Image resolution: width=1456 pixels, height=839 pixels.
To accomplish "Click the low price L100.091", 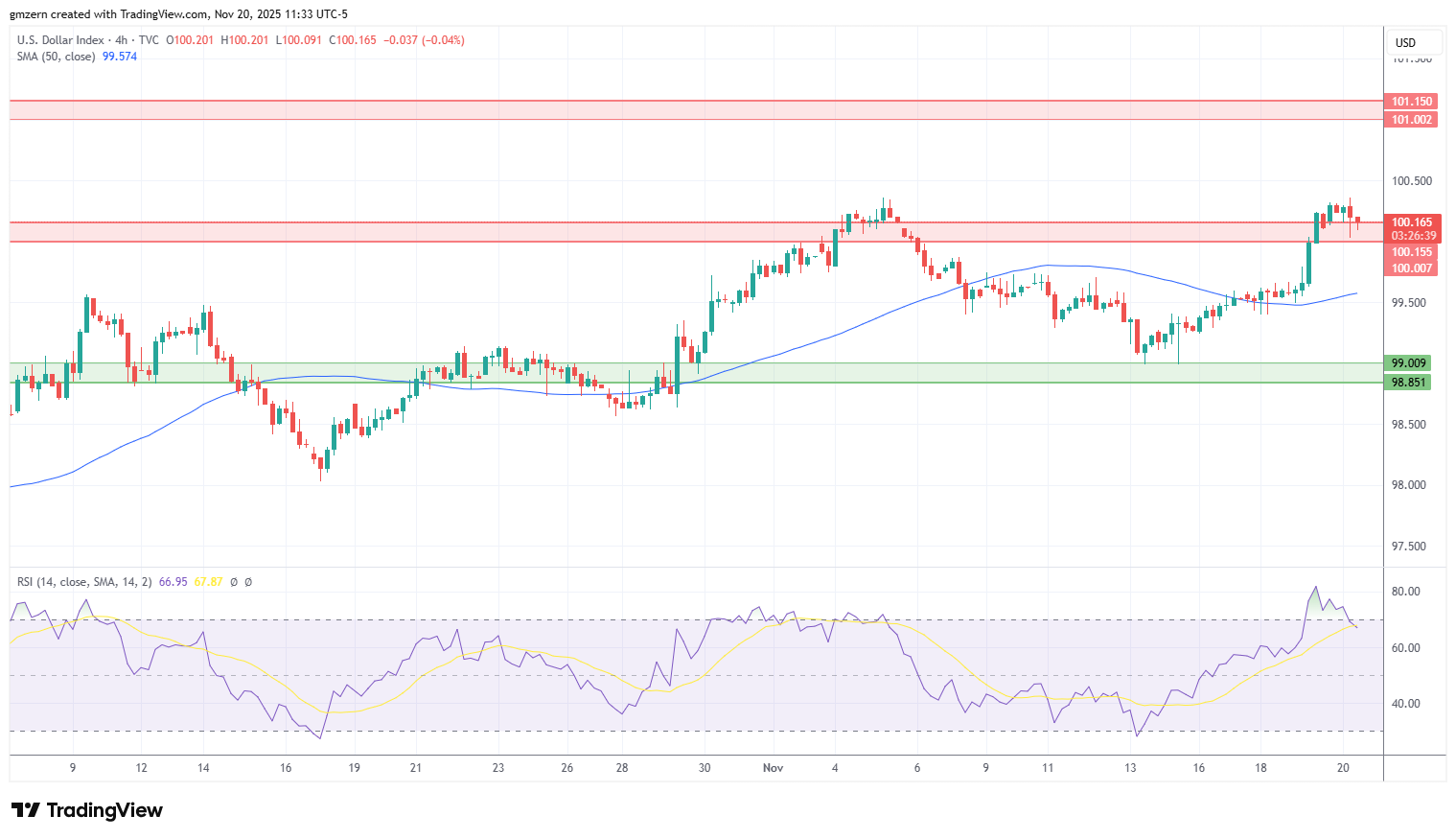I will click(x=299, y=40).
